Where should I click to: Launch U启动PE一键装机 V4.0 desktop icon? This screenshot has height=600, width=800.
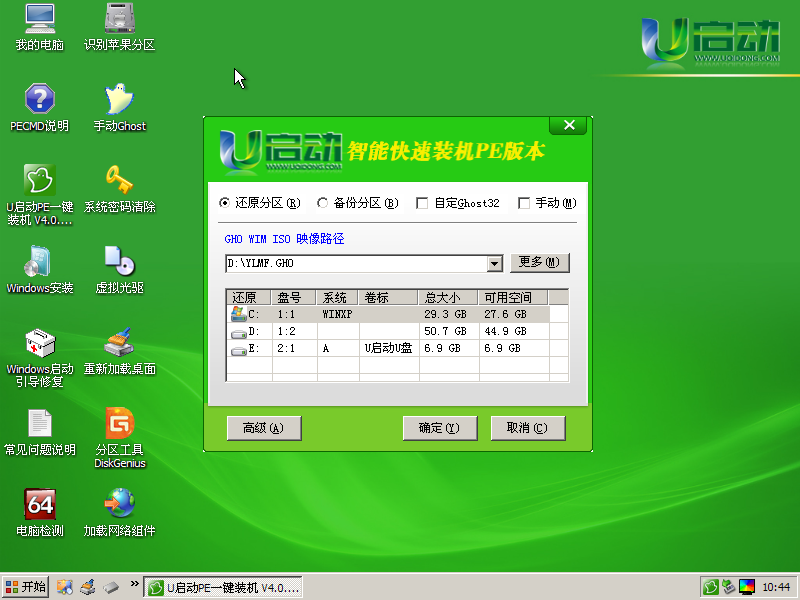(40, 194)
